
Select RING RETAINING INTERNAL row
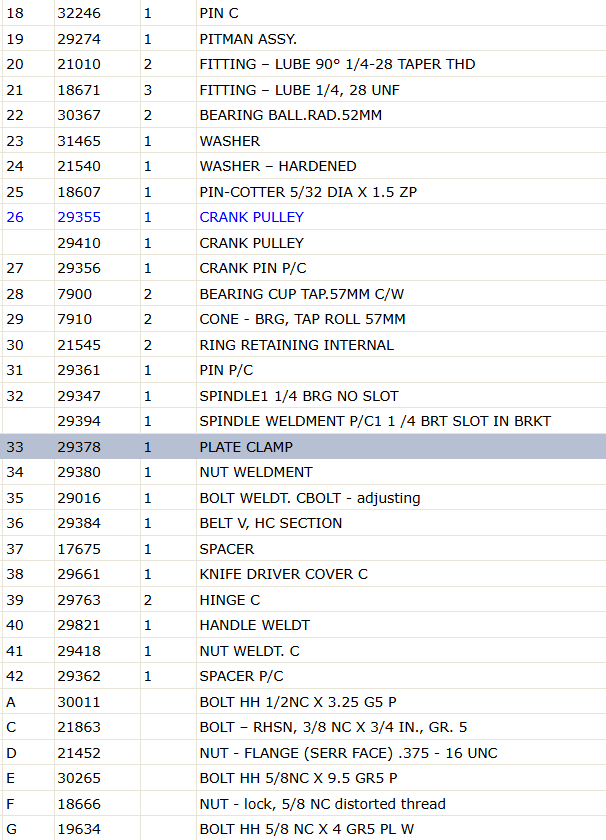point(303,344)
